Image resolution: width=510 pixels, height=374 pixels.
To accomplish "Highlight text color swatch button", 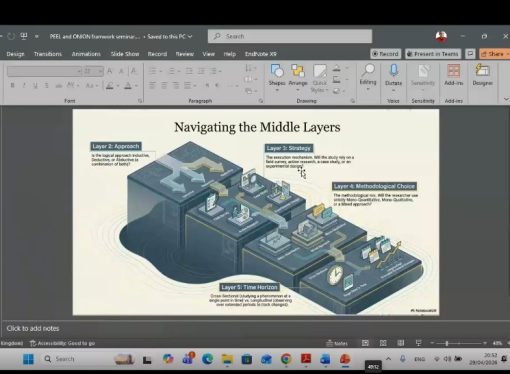I will pyautogui.click(x=110, y=86).
